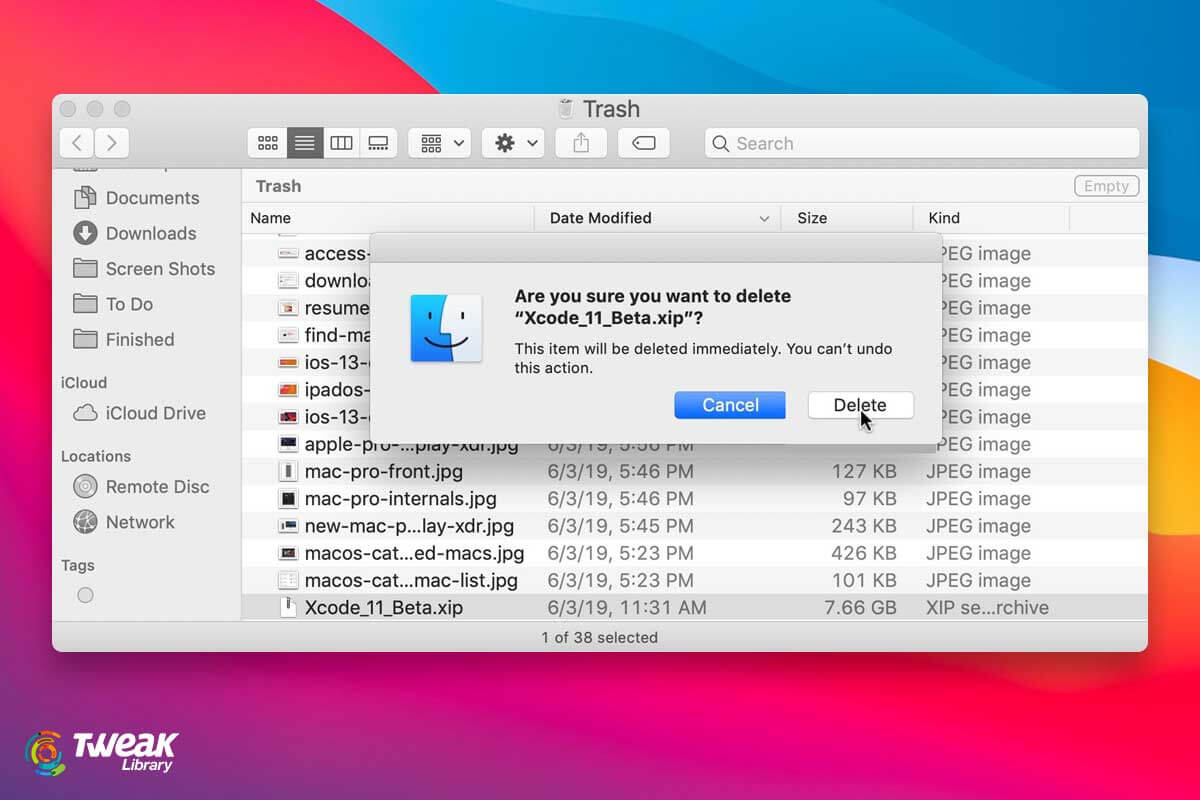Open the gear action menu dropdown
The width and height of the screenshot is (1200, 800).
tap(513, 143)
